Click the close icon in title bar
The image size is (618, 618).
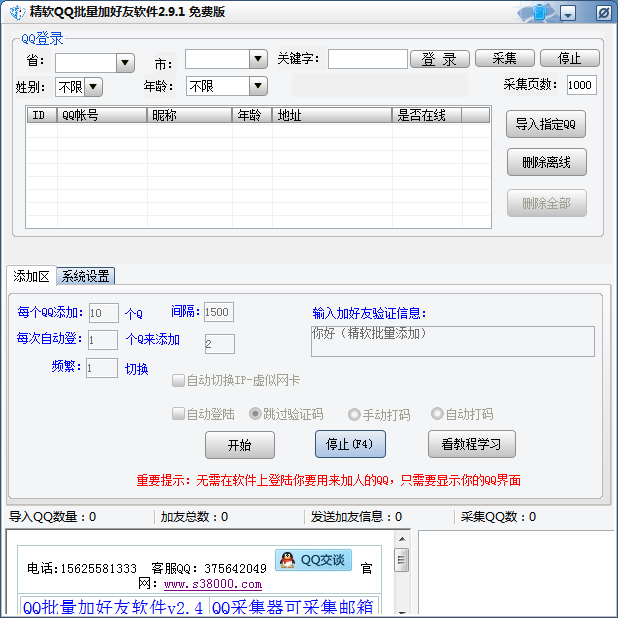(x=603, y=13)
